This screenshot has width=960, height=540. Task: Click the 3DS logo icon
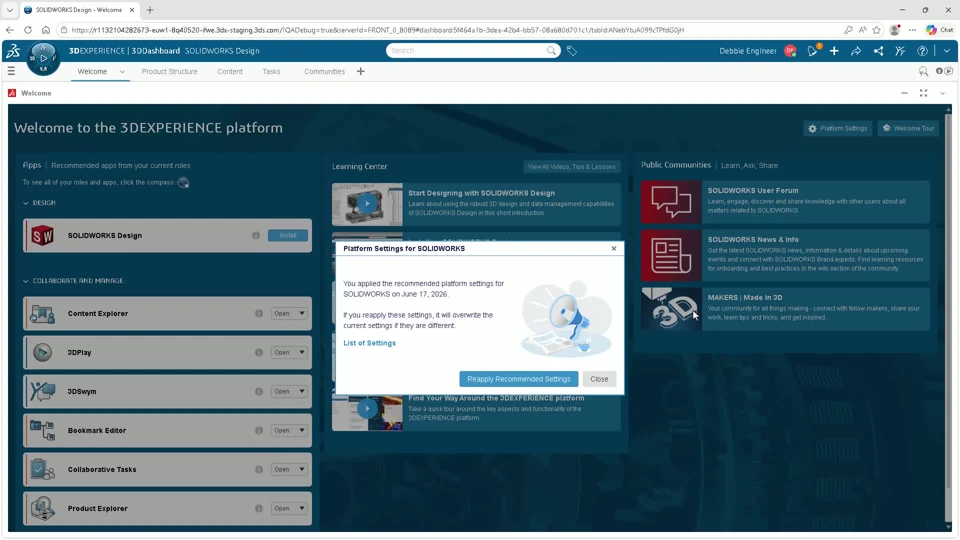tap(13, 51)
